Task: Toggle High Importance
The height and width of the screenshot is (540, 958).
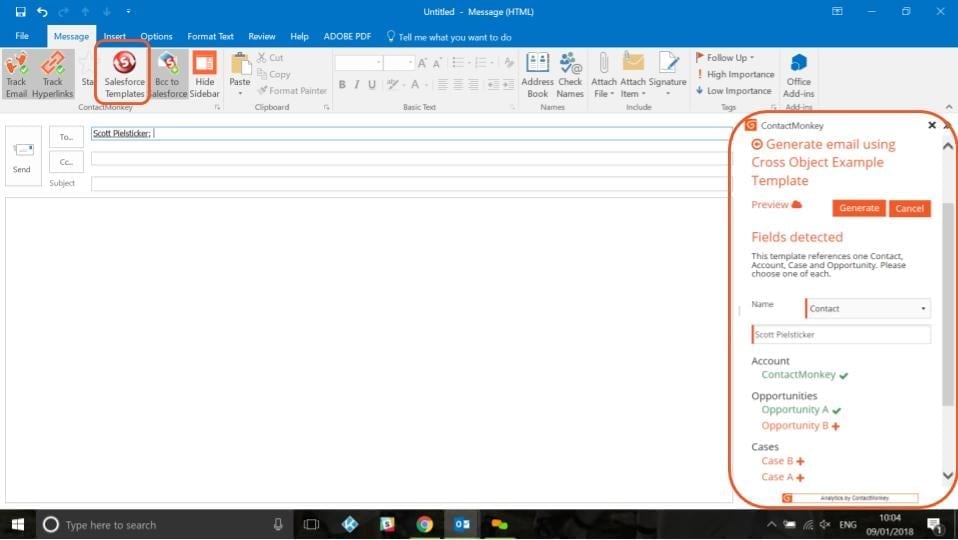Action: [735, 74]
